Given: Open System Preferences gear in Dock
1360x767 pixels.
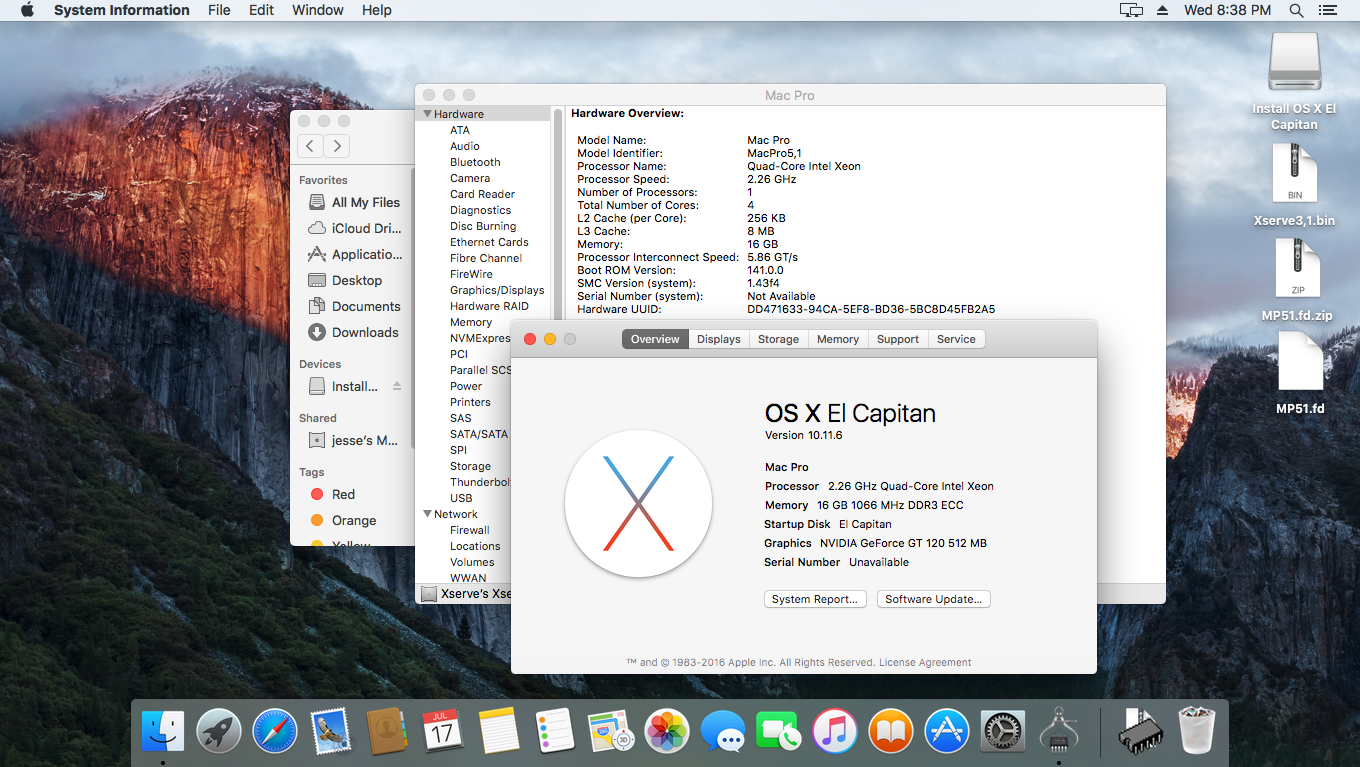Looking at the screenshot, I should tap(1002, 731).
